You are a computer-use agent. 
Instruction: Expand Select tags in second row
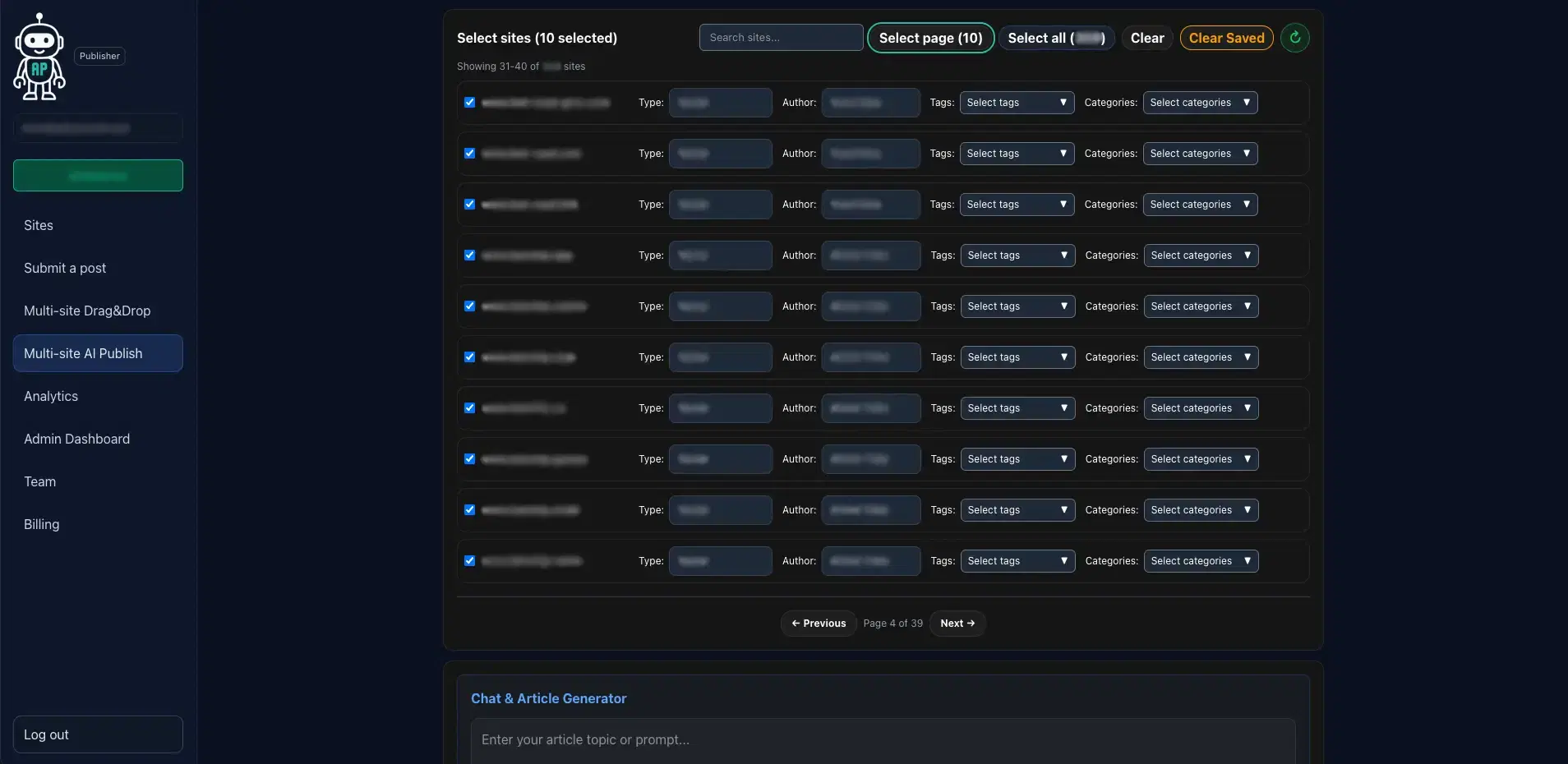tap(1017, 154)
